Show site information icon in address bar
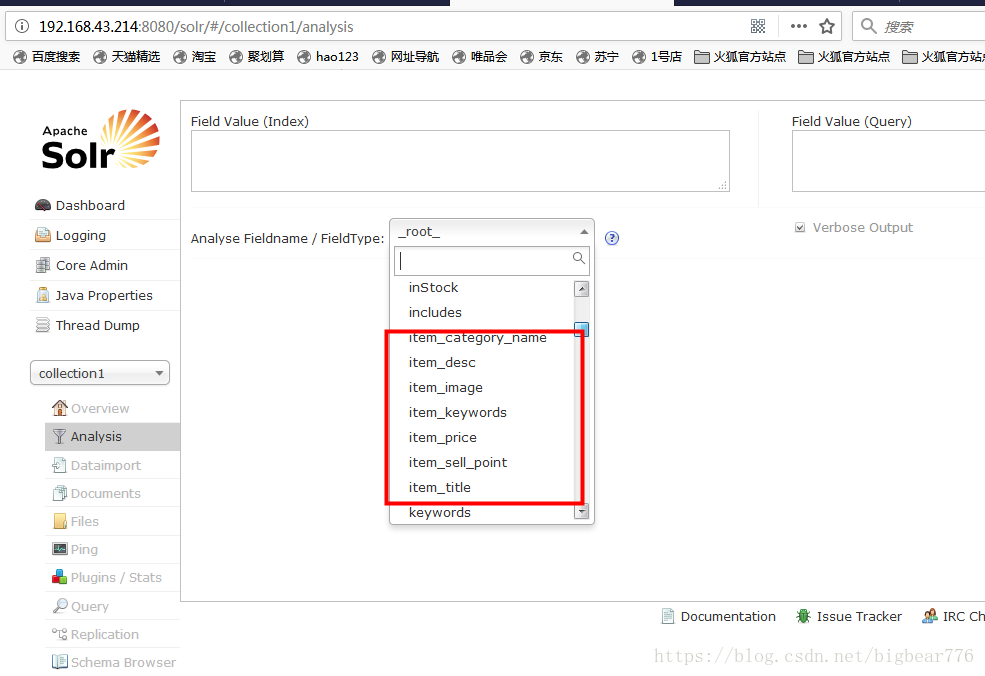This screenshot has height=676, width=985. (22, 26)
